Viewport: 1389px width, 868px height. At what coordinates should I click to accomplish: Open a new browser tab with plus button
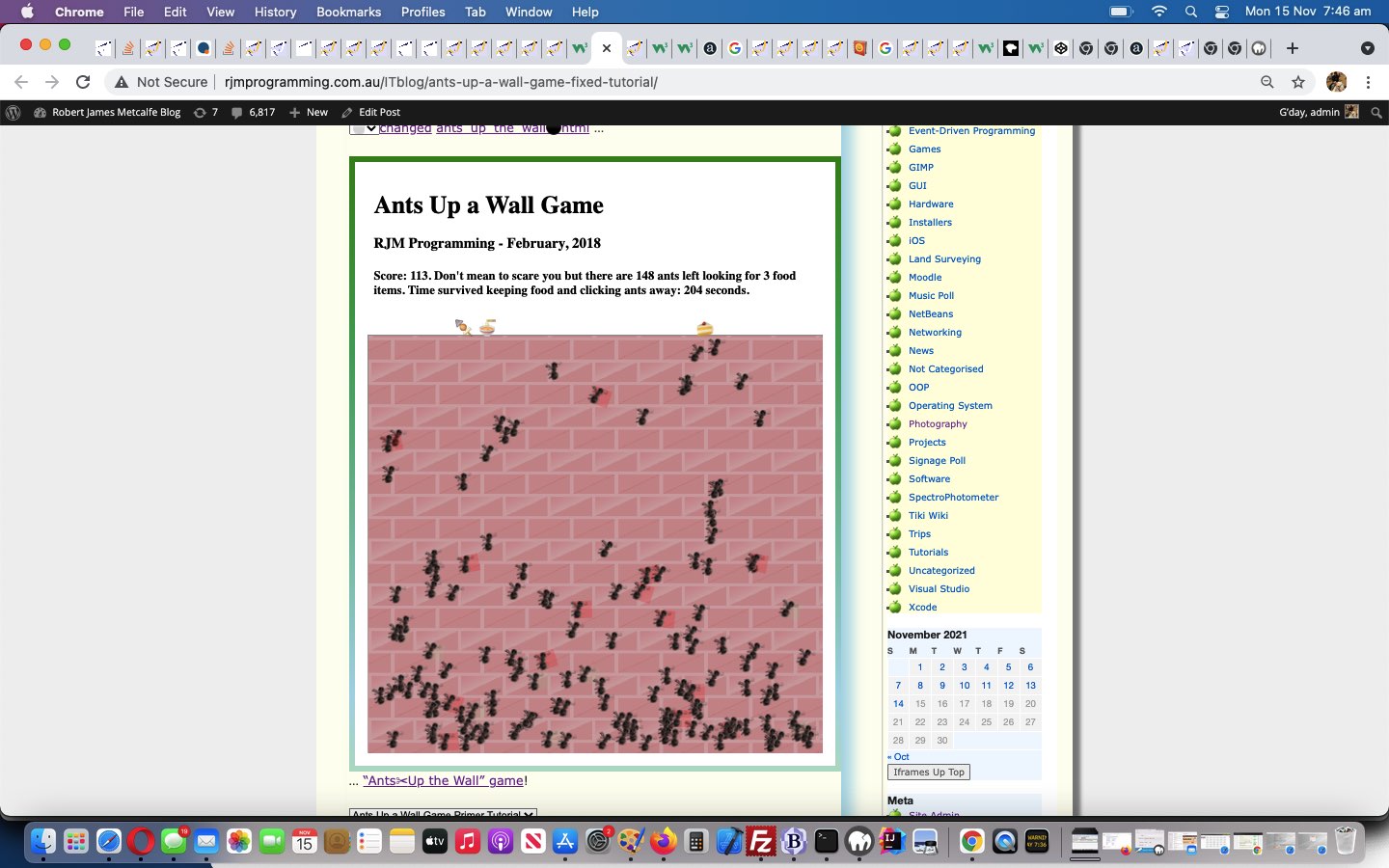1293,48
